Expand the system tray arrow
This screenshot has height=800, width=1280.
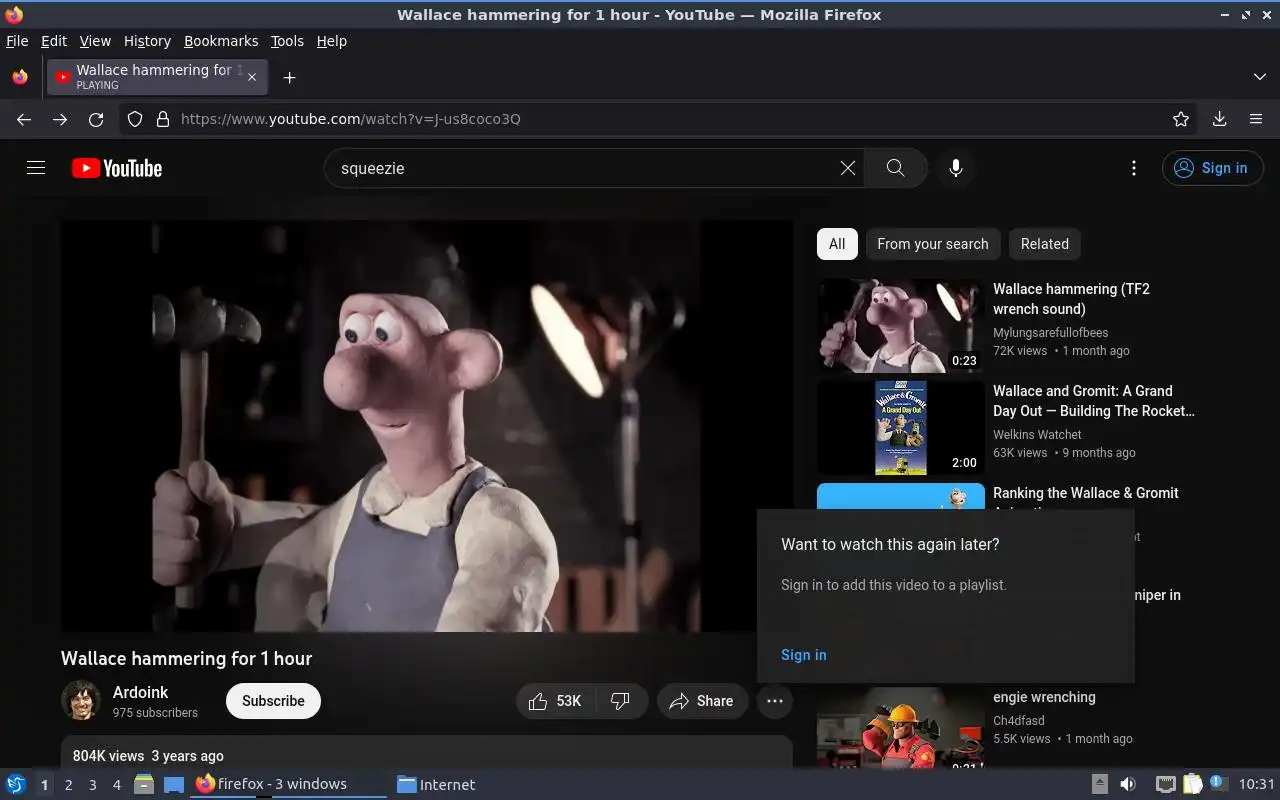pos(1099,784)
